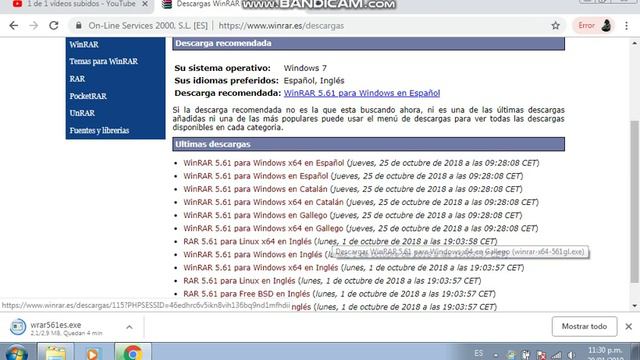The width and height of the screenshot is (640, 360).
Task: Click the volume speaker tray icon
Action: (x=571, y=355)
